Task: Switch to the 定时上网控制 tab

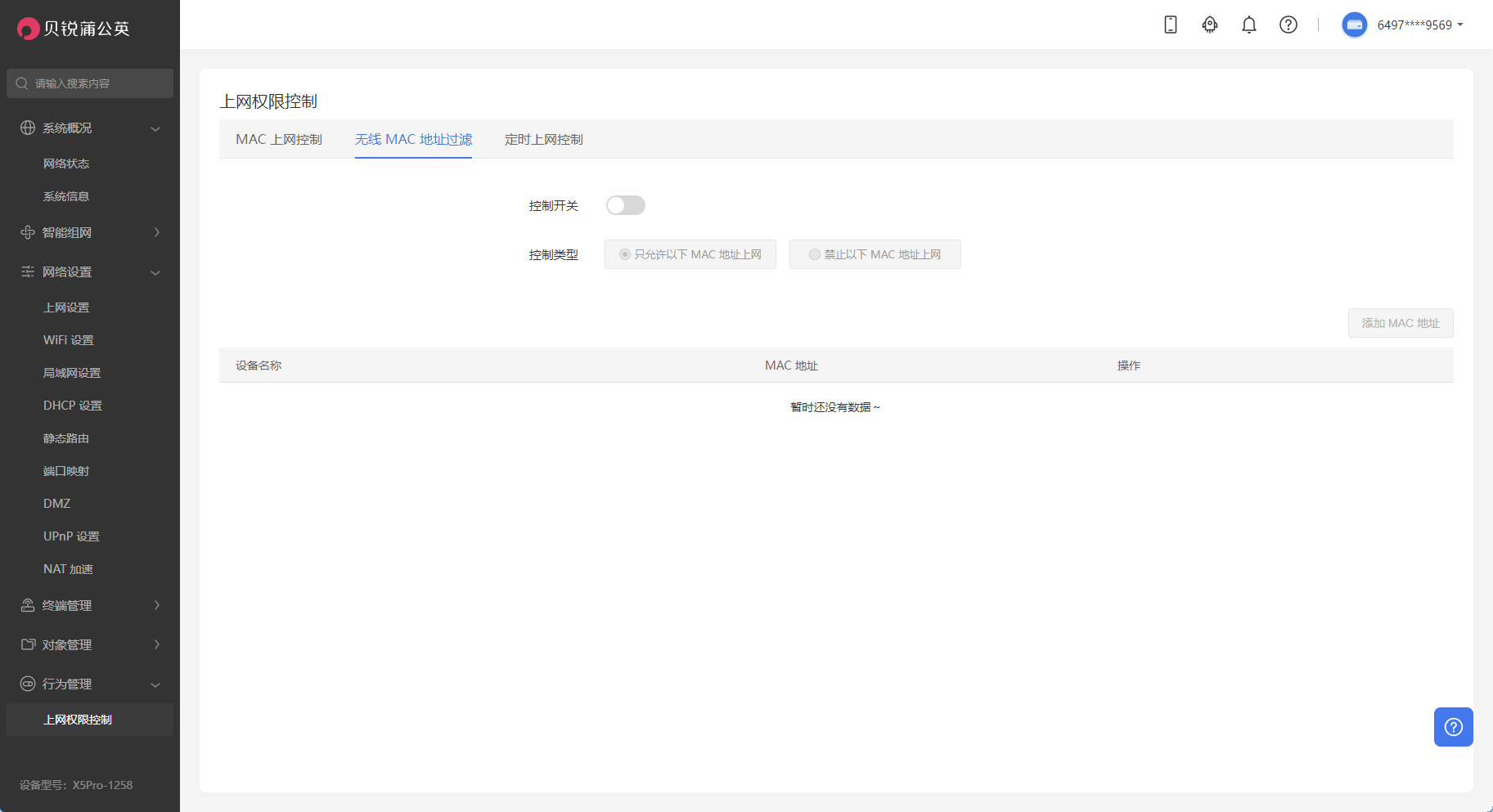Action: point(543,139)
